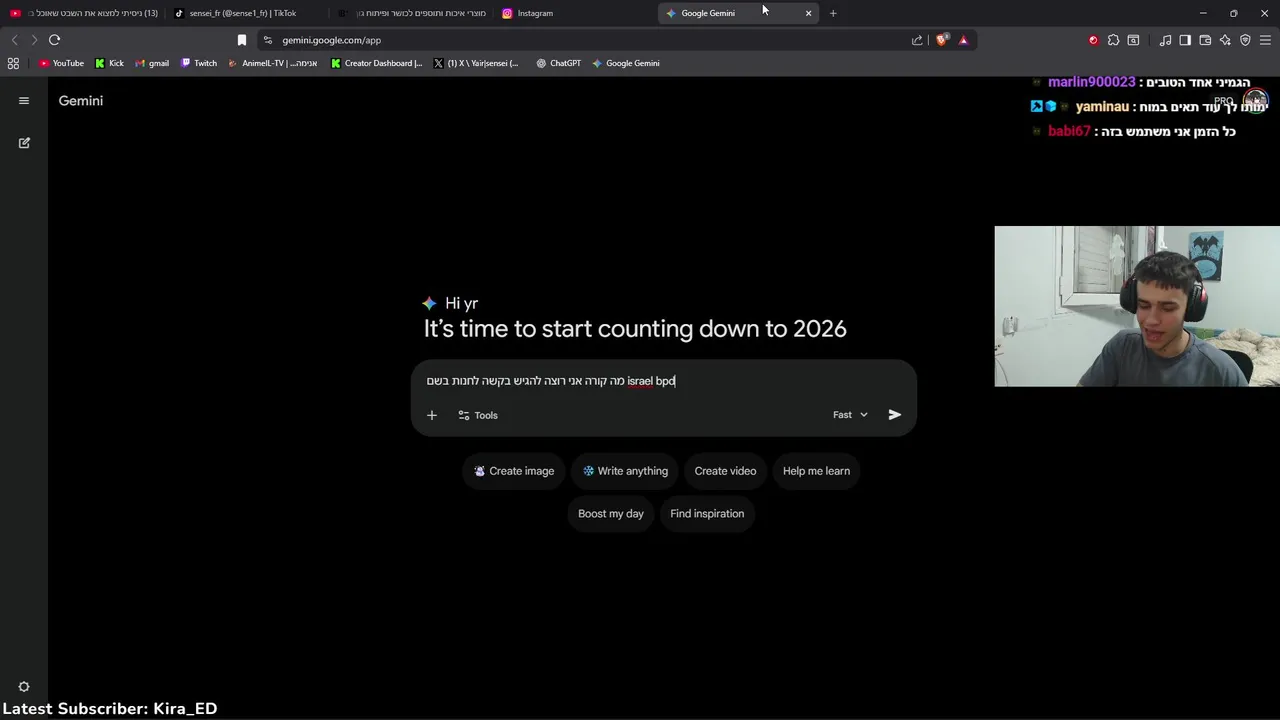Screen dimensions: 1280x720
Task: Open the Tools menu in prompt box
Action: click(x=478, y=415)
